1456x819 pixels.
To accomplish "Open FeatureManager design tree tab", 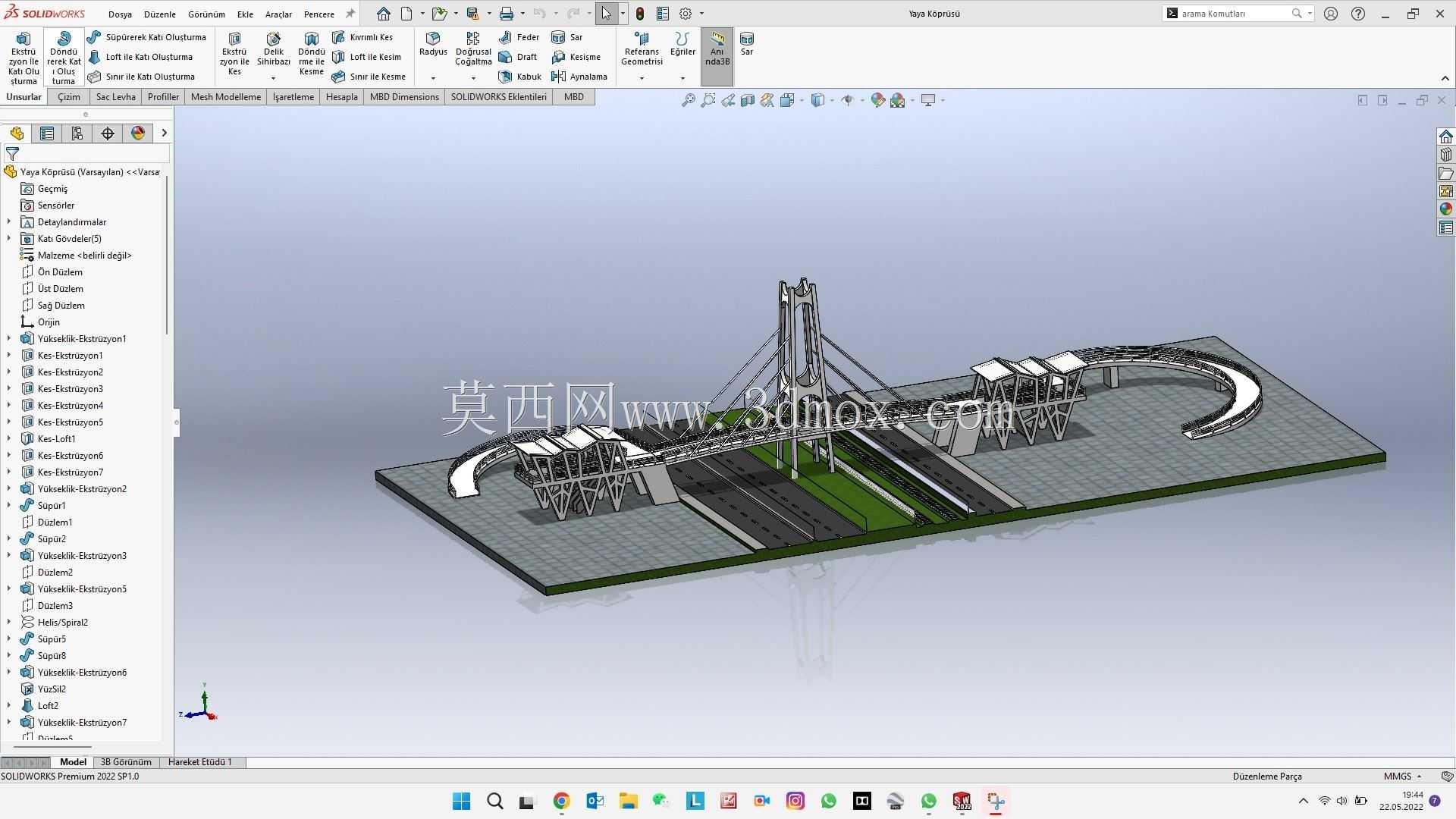I will click(17, 133).
